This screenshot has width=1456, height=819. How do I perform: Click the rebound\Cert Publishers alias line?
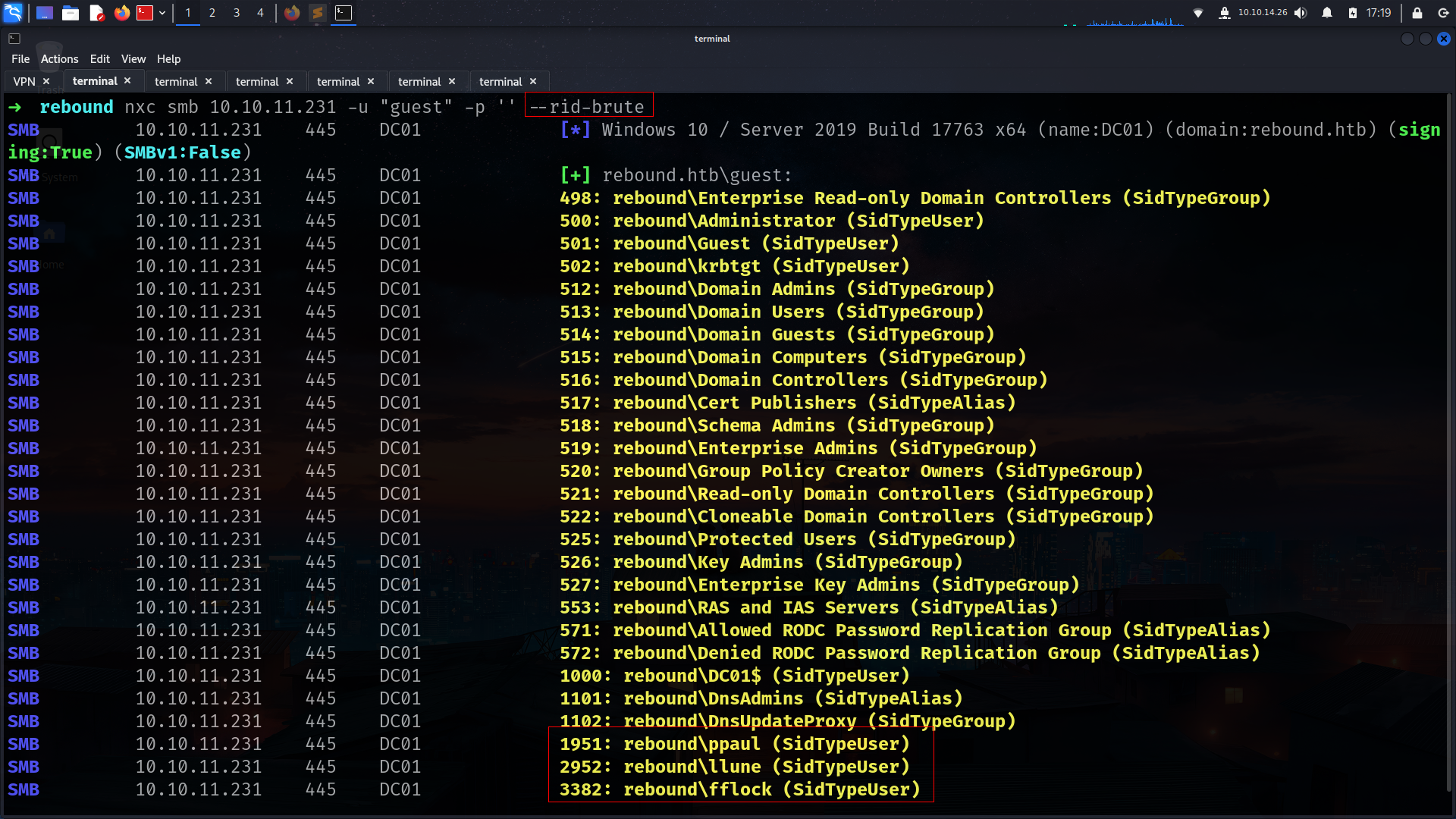coord(788,403)
